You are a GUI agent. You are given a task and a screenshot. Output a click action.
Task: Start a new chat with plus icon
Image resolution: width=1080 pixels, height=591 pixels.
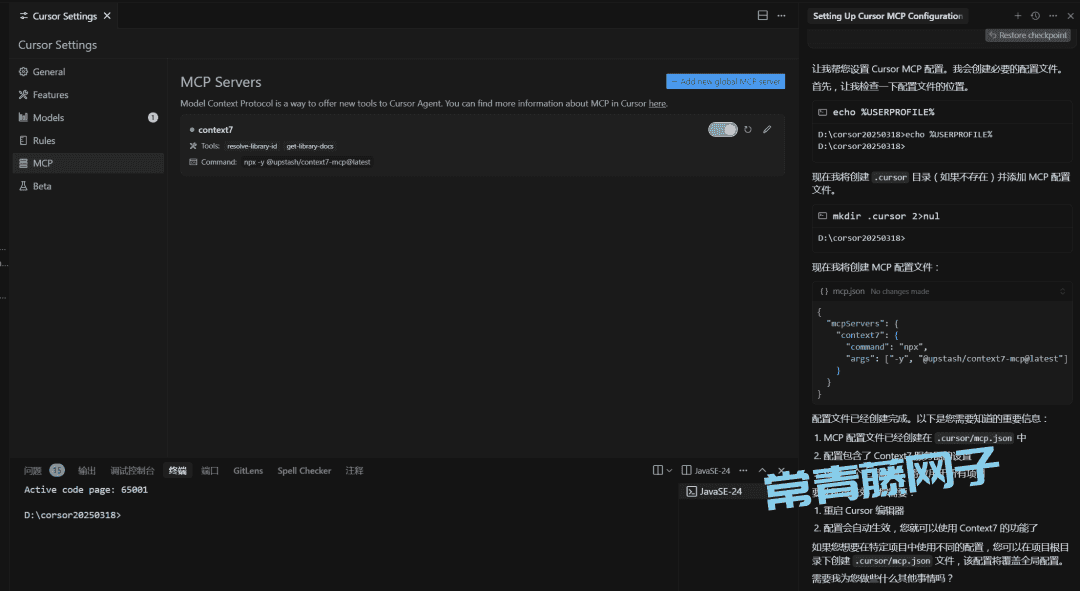(x=1017, y=15)
